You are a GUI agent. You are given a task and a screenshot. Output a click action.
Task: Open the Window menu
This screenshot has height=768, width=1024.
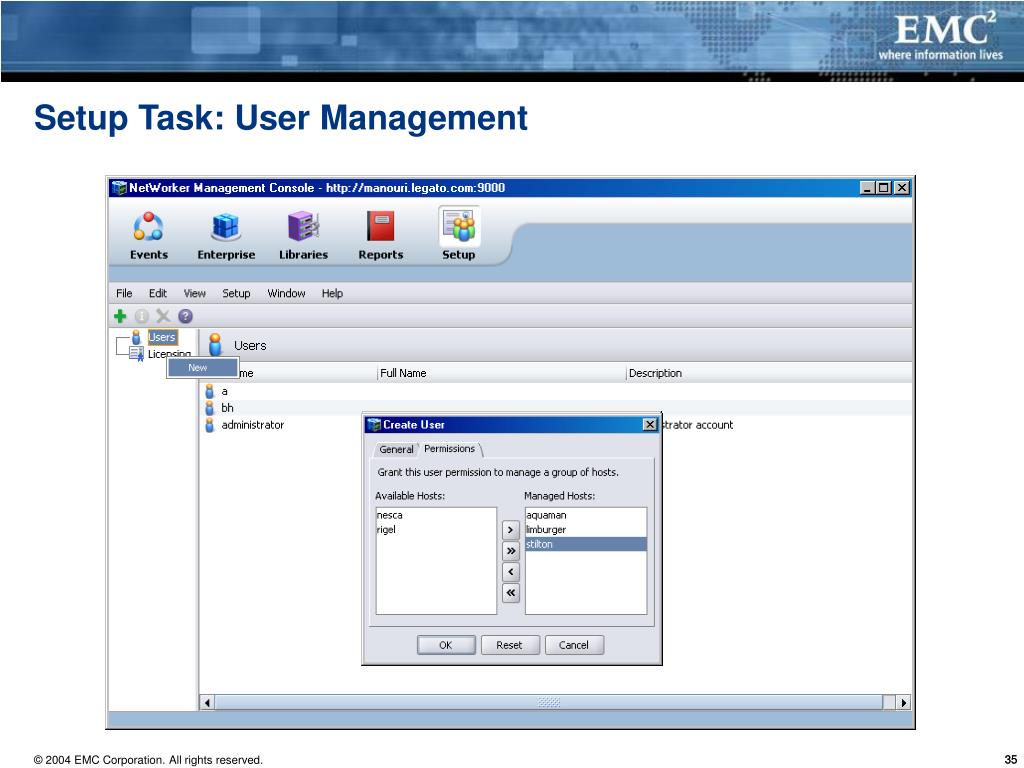(287, 293)
